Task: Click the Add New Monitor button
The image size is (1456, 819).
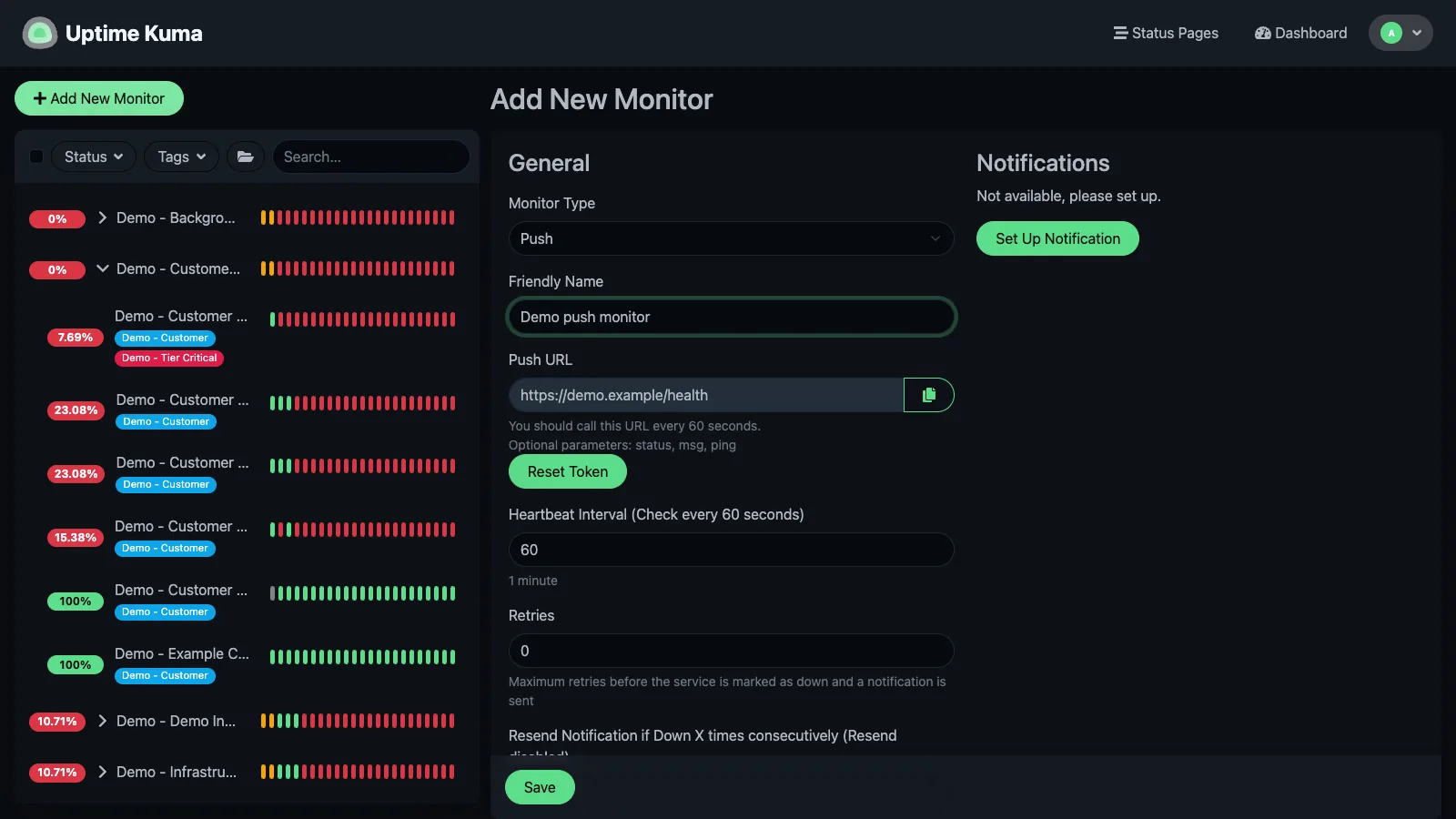Action: (99, 98)
